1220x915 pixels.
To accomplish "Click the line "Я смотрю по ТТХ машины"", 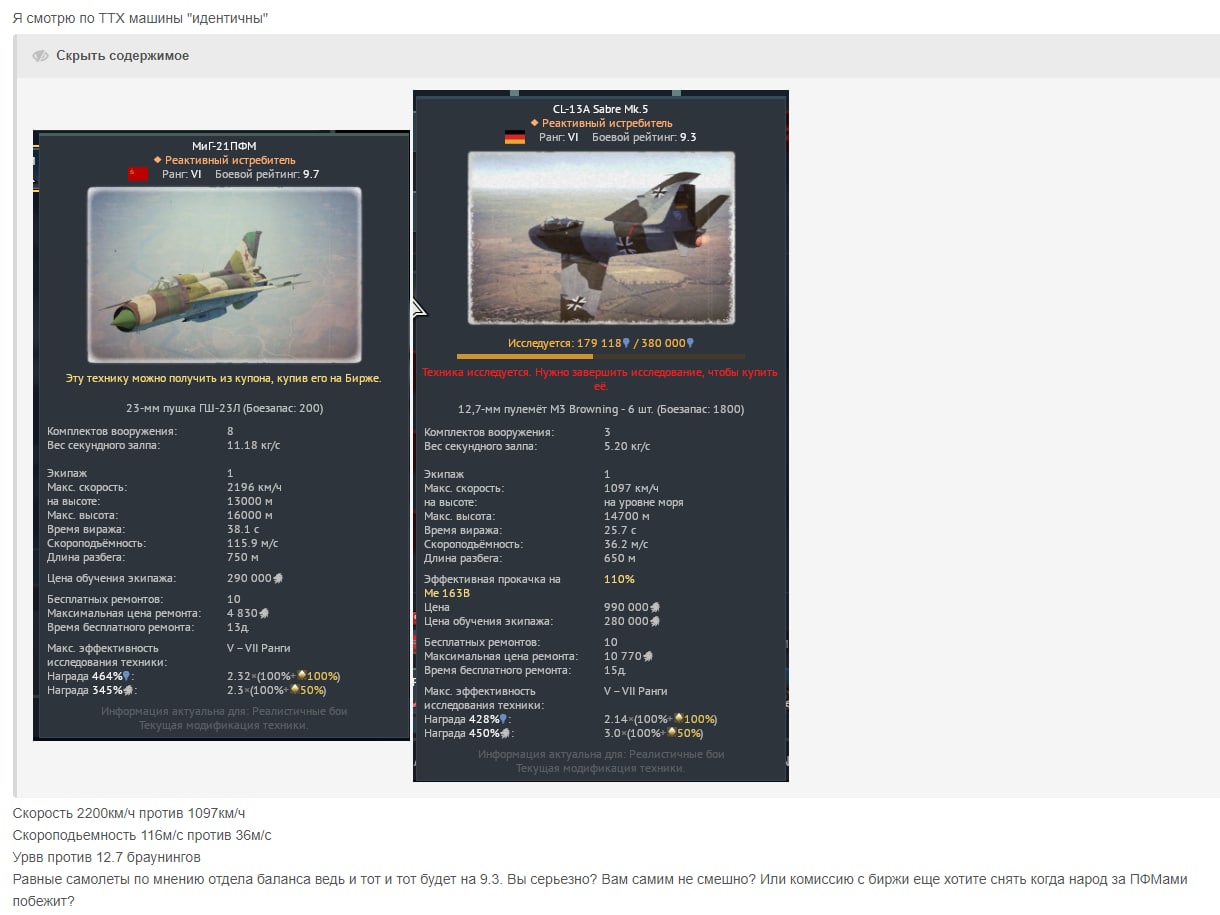I will 140,19.
